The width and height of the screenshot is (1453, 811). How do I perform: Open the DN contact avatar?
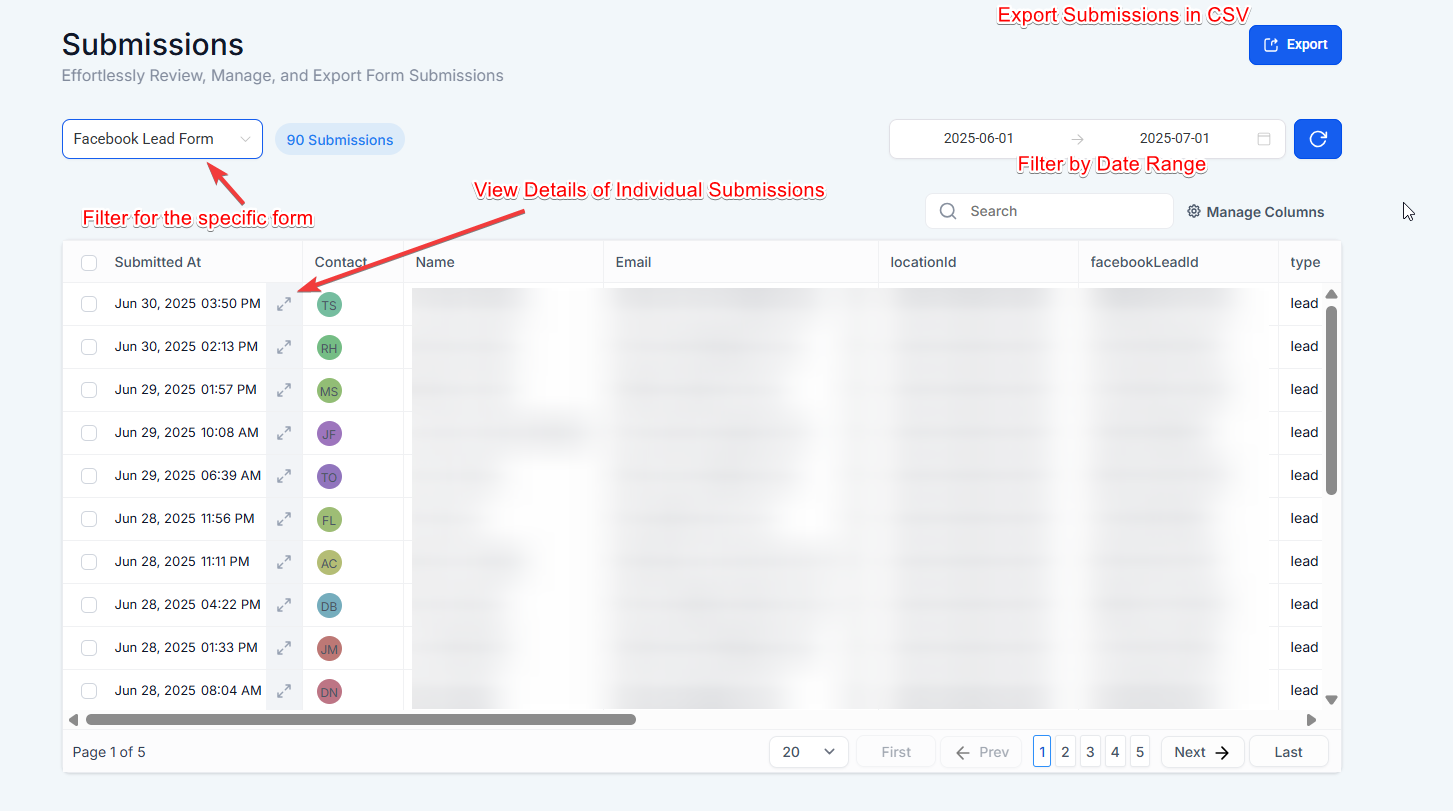[x=329, y=691]
